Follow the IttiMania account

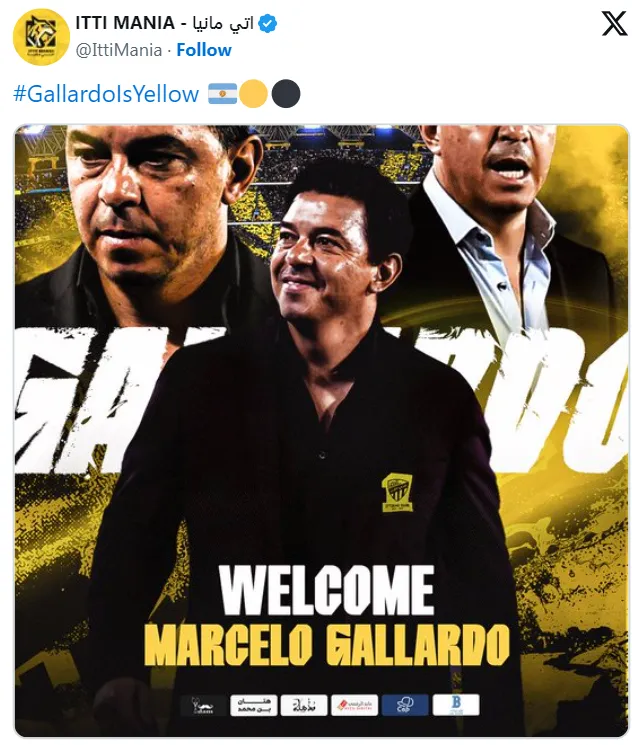click(204, 50)
